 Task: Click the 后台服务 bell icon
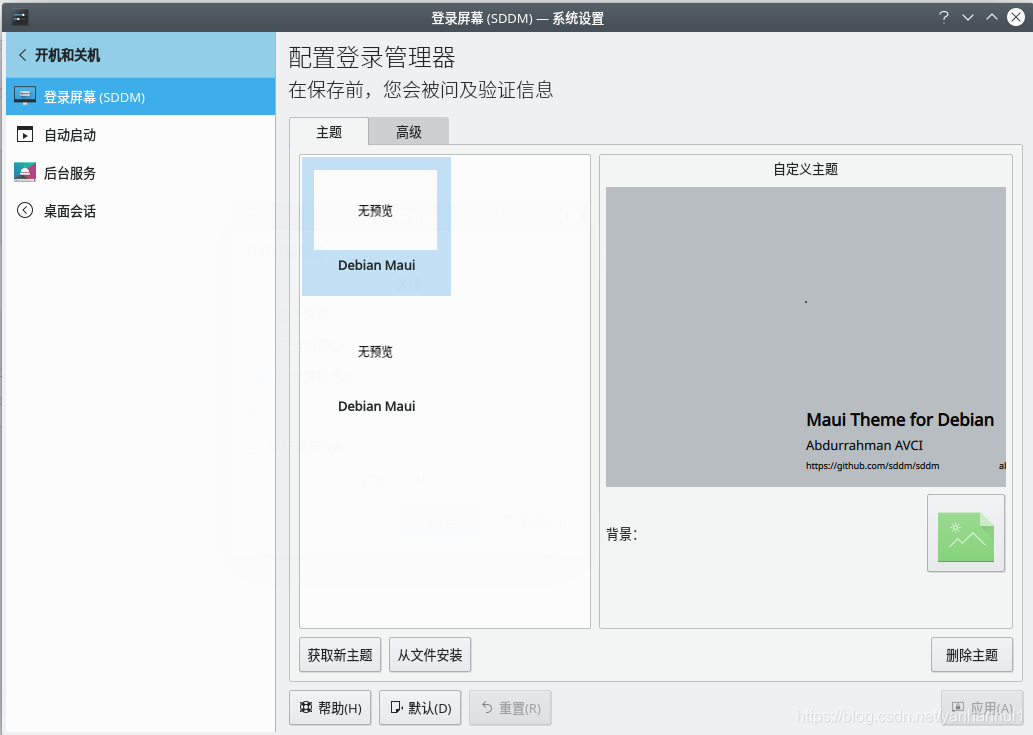[25, 173]
